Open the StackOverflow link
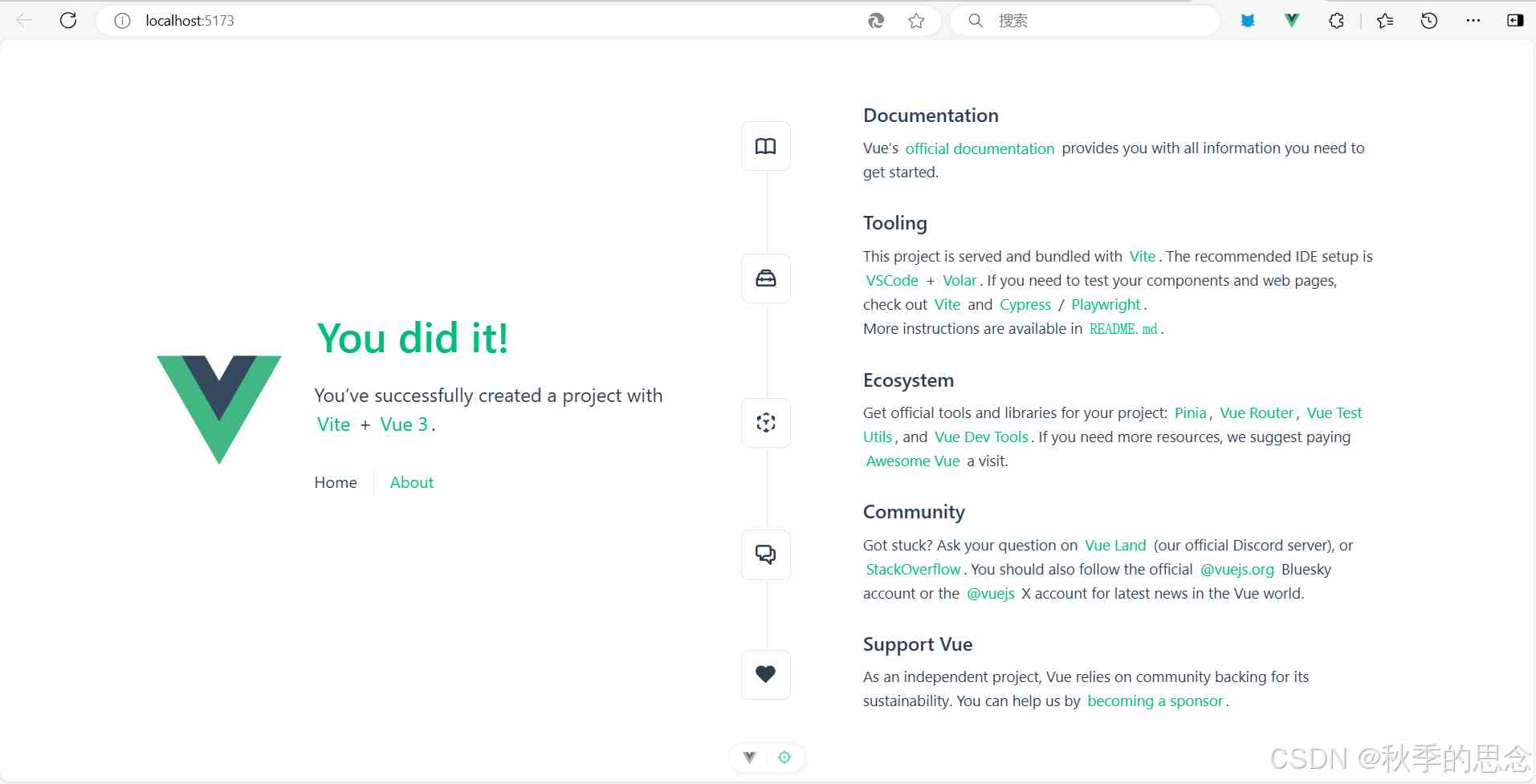This screenshot has width=1536, height=784. tap(913, 570)
